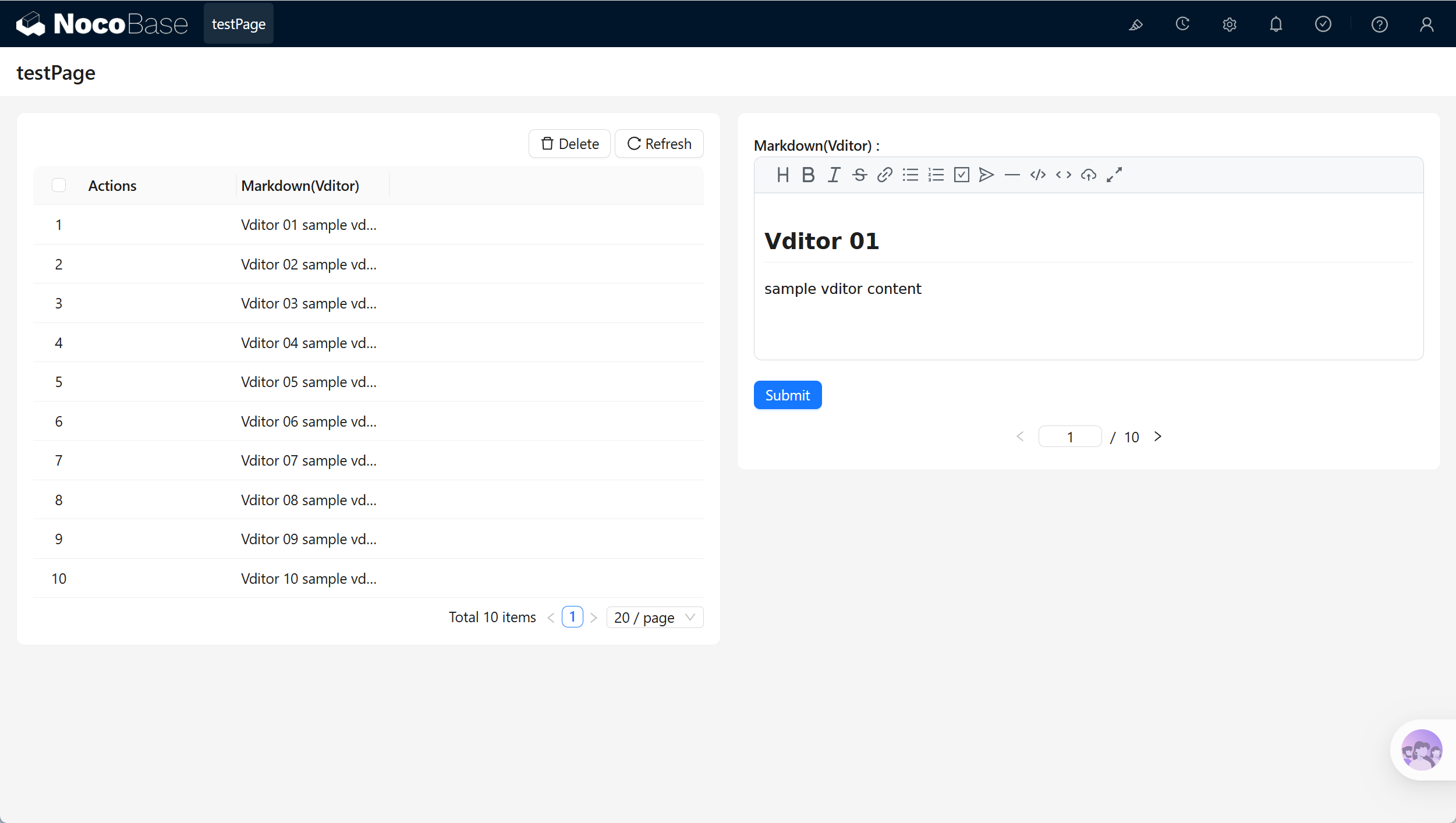
Task: Open the settings gear menu
Action: pos(1230,24)
